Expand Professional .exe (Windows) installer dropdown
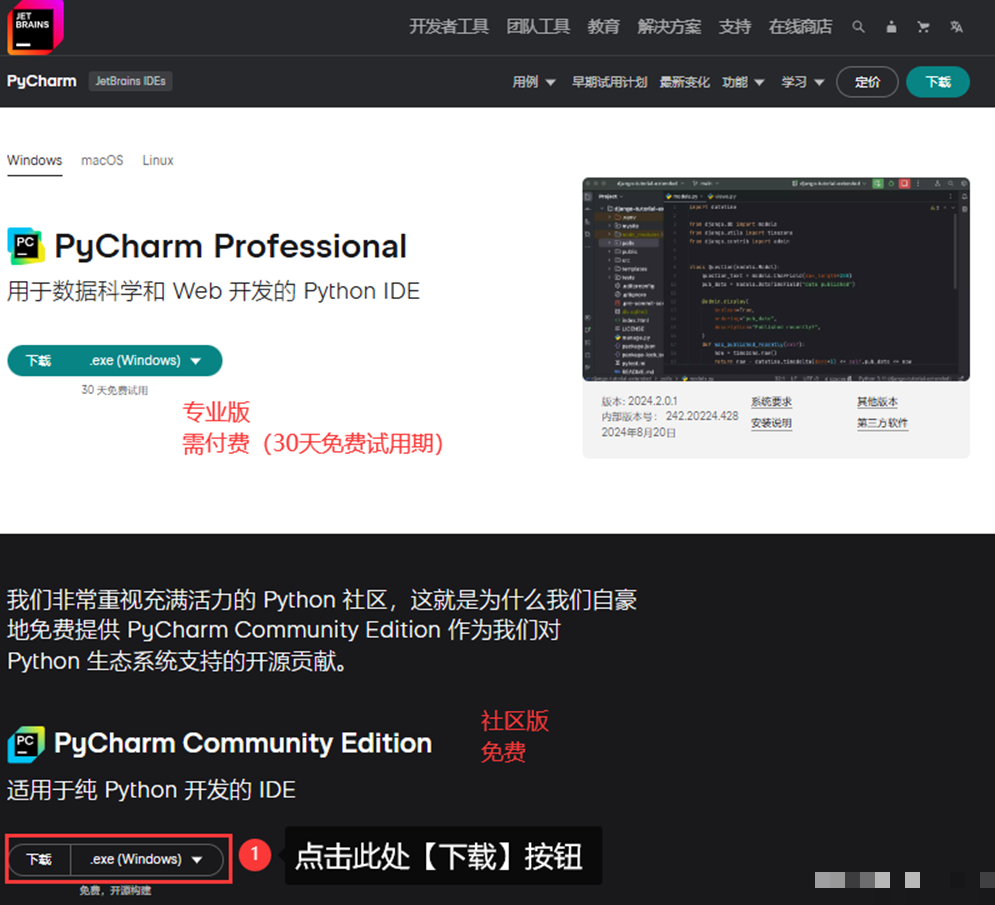995x905 pixels. pos(146,360)
